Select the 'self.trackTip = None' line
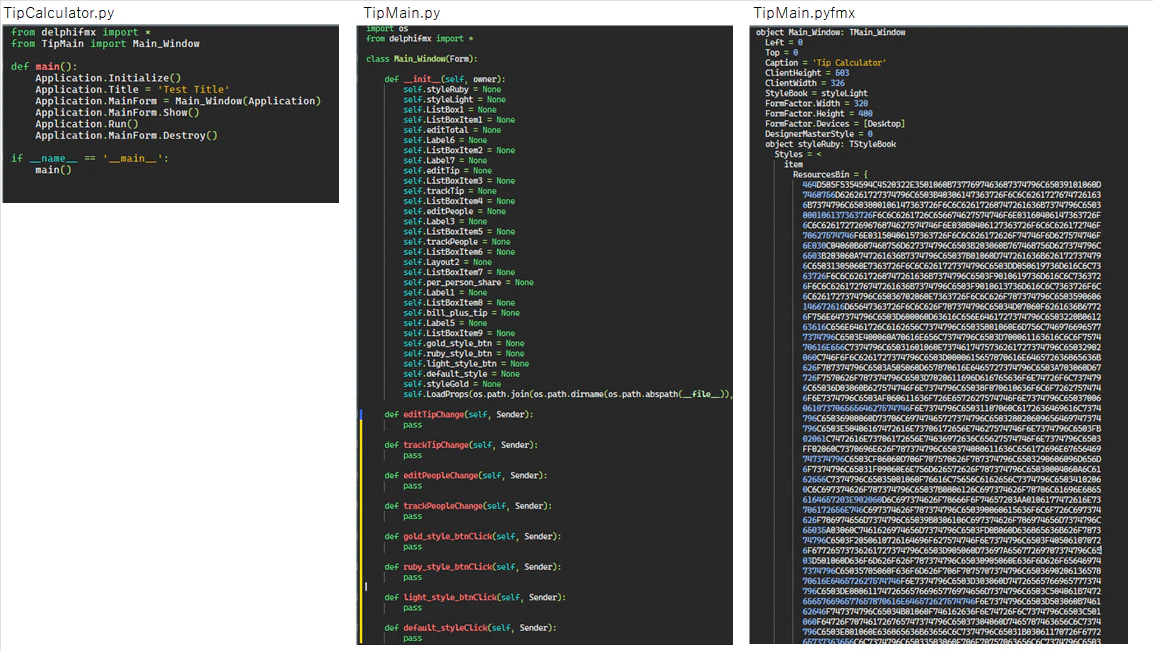The height and width of the screenshot is (651, 1153). click(x=450, y=191)
